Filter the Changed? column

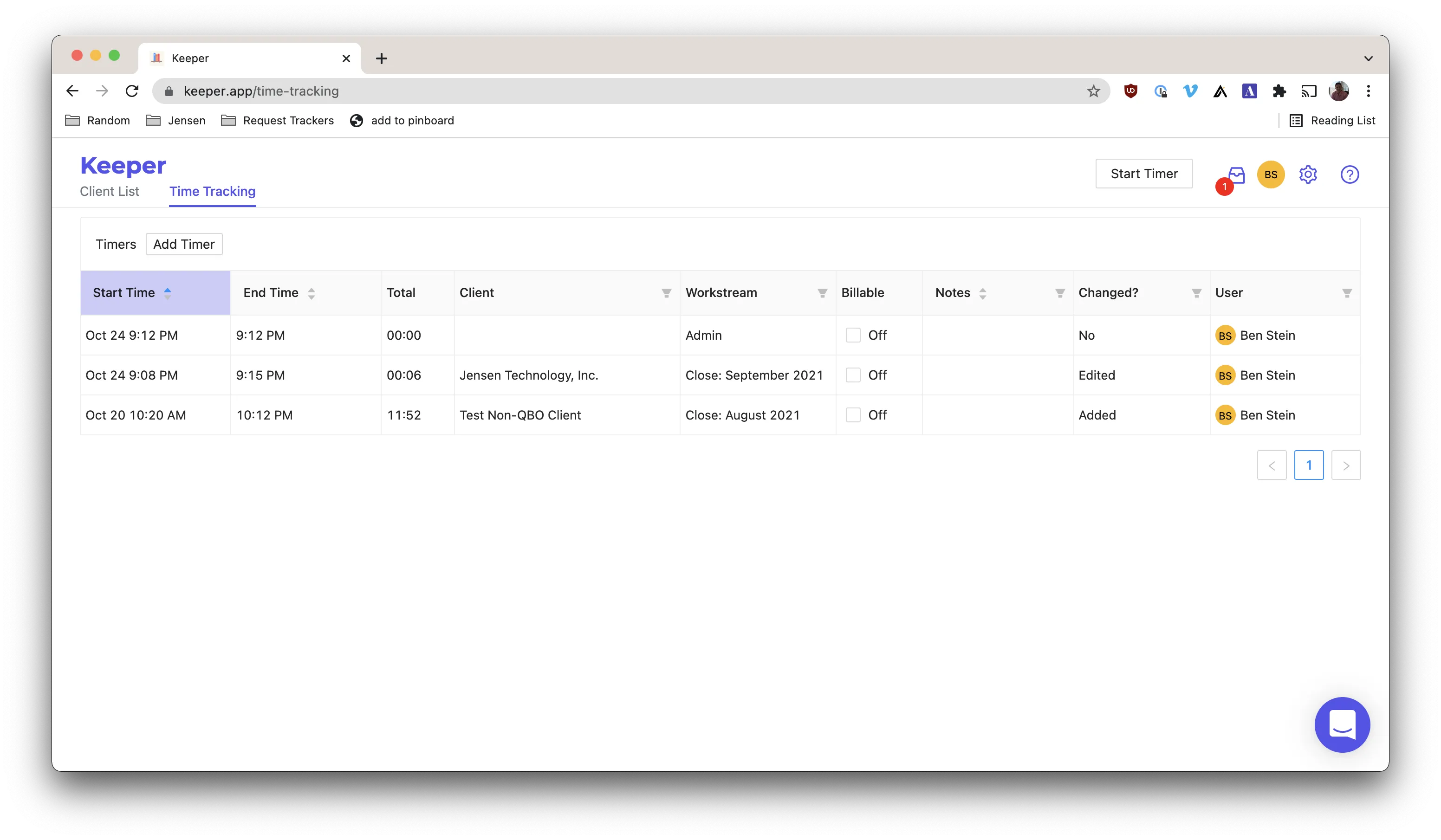coord(1196,293)
